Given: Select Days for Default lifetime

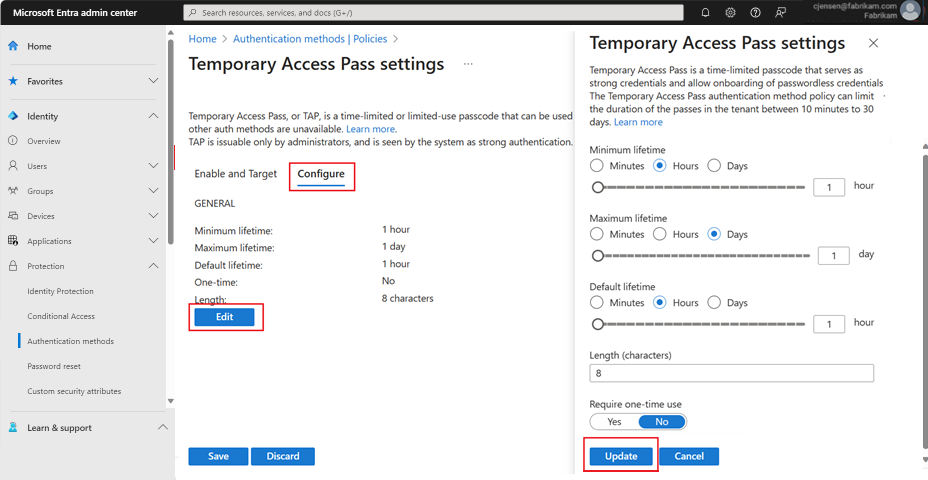Looking at the screenshot, I should click(714, 302).
